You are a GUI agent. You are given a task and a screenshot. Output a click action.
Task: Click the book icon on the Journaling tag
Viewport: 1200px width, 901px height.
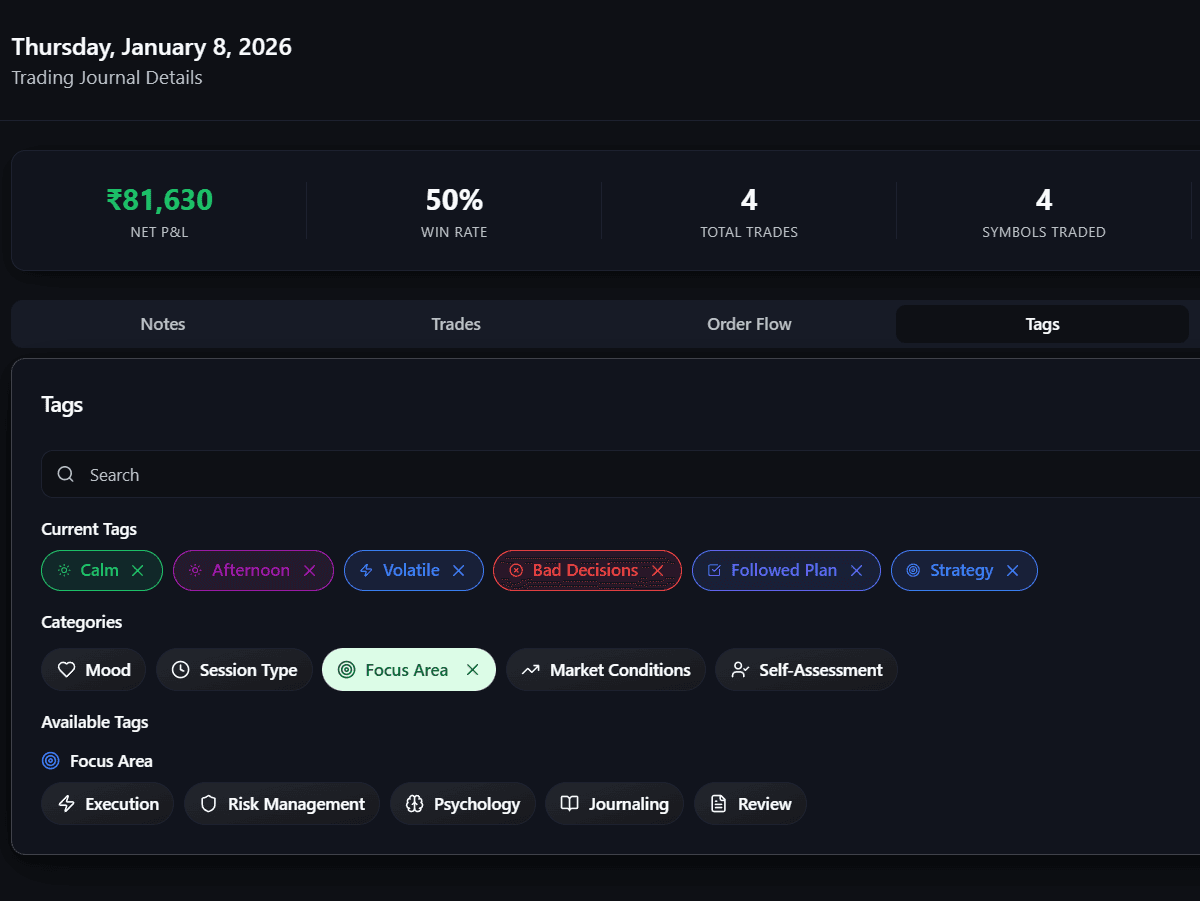(569, 803)
